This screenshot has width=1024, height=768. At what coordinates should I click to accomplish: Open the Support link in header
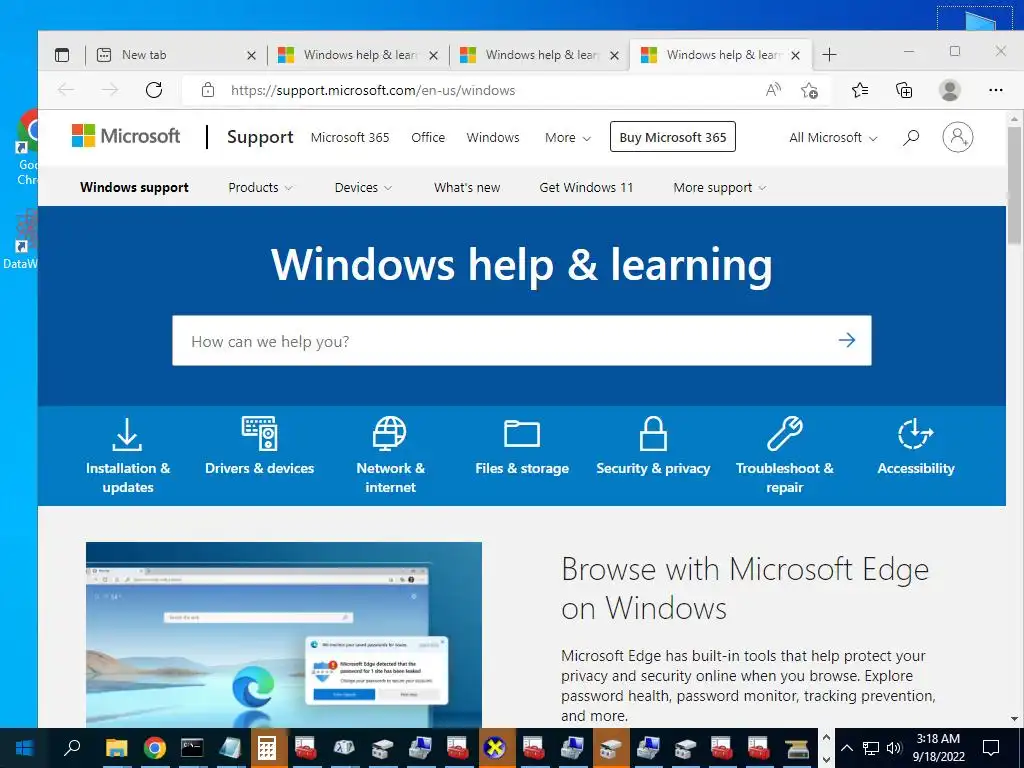260,137
